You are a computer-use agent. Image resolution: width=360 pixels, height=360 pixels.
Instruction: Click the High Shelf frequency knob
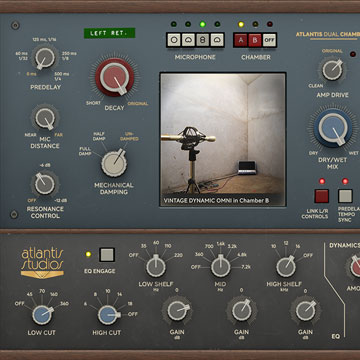(286, 267)
